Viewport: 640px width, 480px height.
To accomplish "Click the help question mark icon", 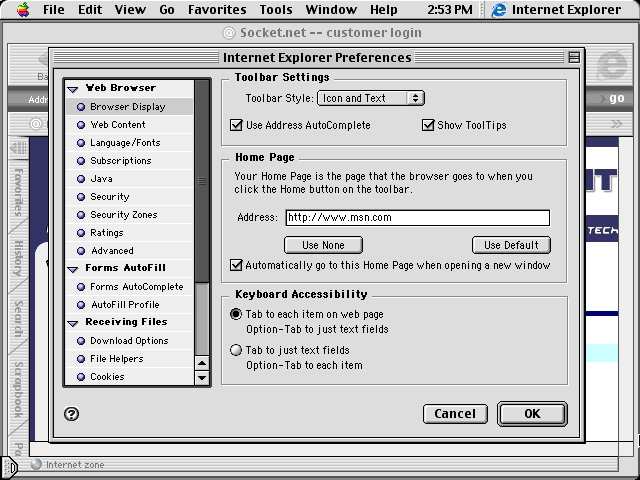I will [71, 414].
